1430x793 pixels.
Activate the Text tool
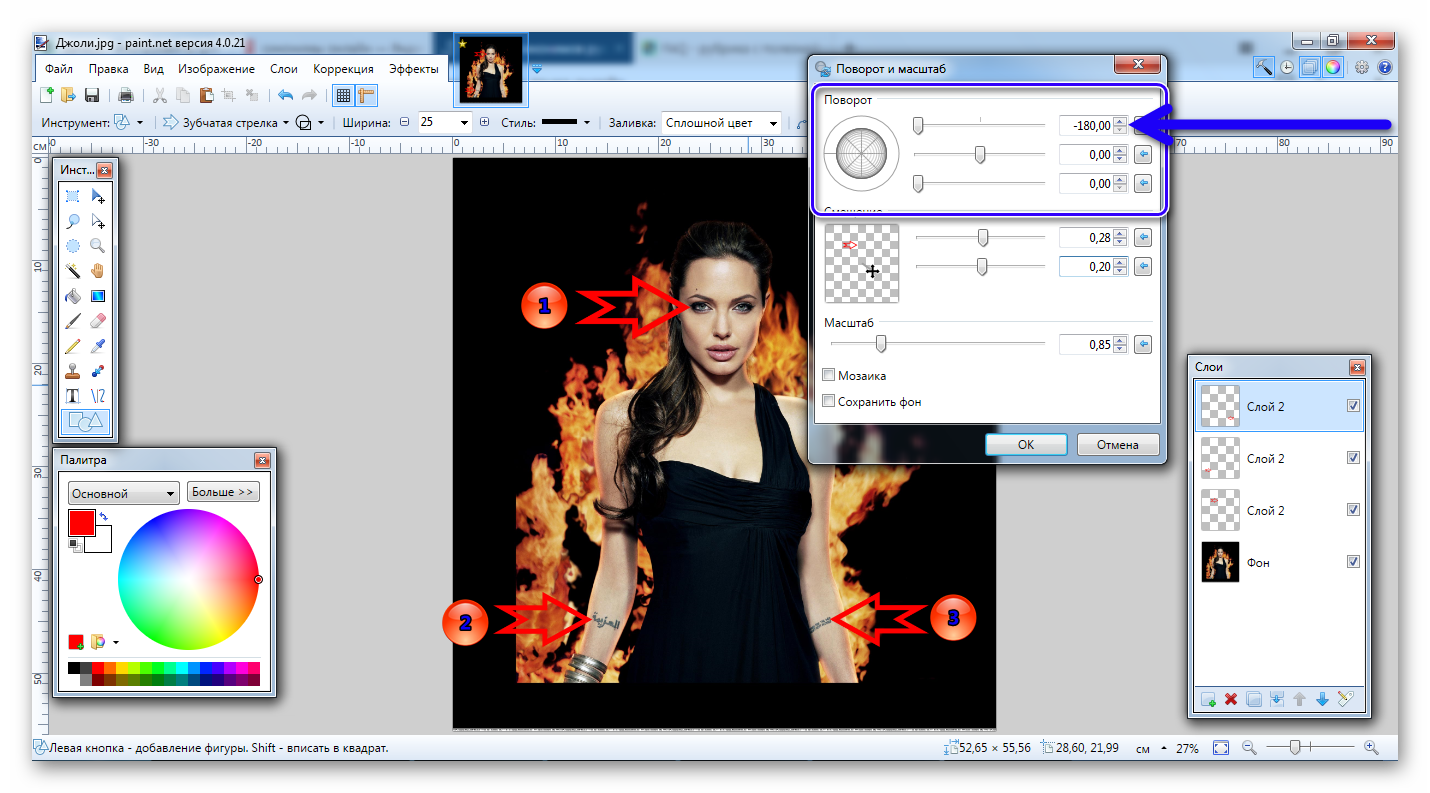[x=73, y=396]
